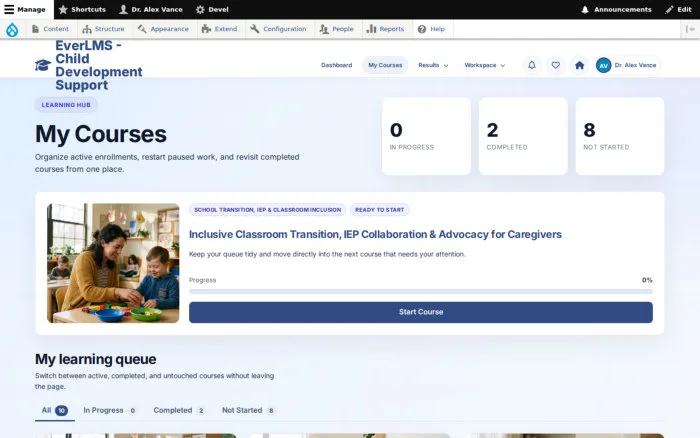The image size is (700, 438).
Task: Open the Configuration admin menu
Action: coord(279,29)
